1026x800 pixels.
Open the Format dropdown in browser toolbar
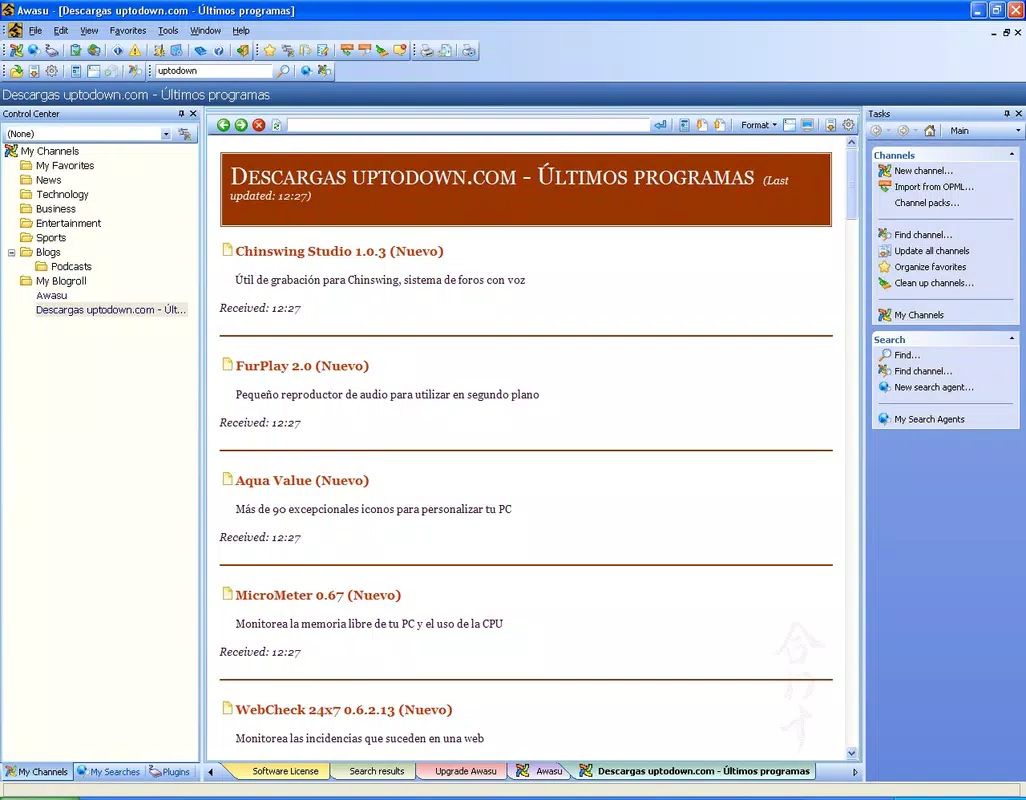tap(759, 125)
